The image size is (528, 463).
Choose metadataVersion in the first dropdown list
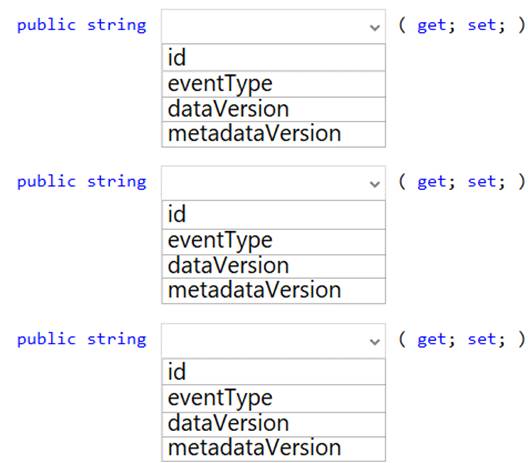coord(273,134)
